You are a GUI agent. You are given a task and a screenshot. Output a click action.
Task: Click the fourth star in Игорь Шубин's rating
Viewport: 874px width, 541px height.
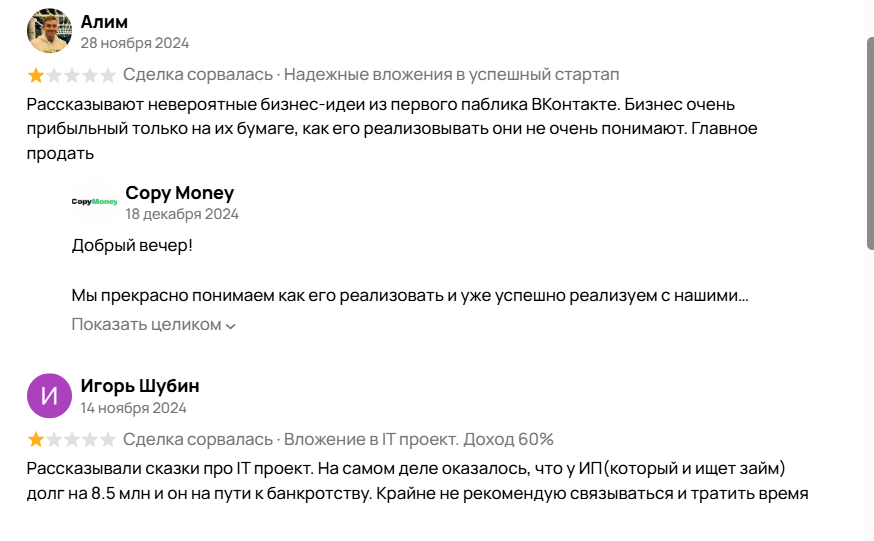coord(90,440)
